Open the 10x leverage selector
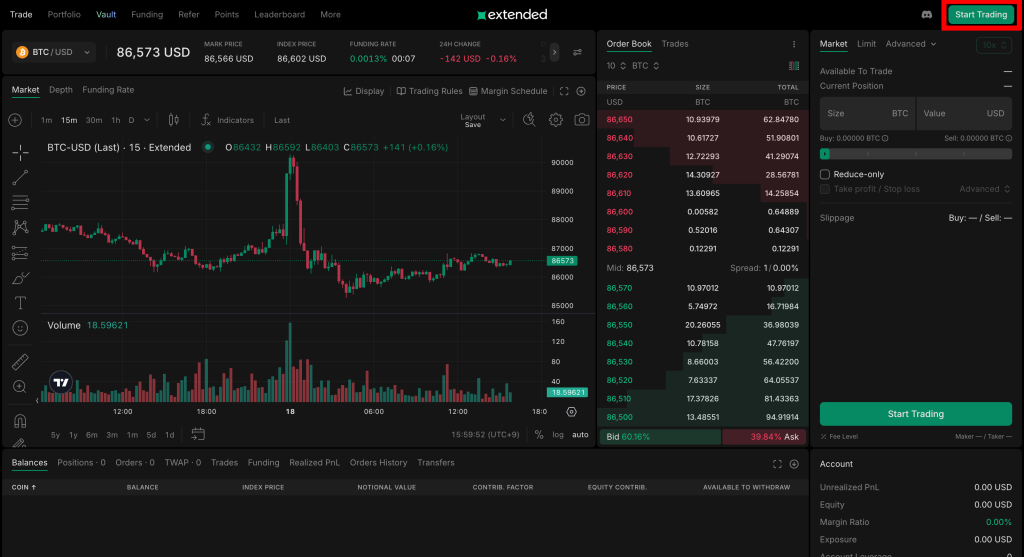The width and height of the screenshot is (1024, 557). pos(993,45)
